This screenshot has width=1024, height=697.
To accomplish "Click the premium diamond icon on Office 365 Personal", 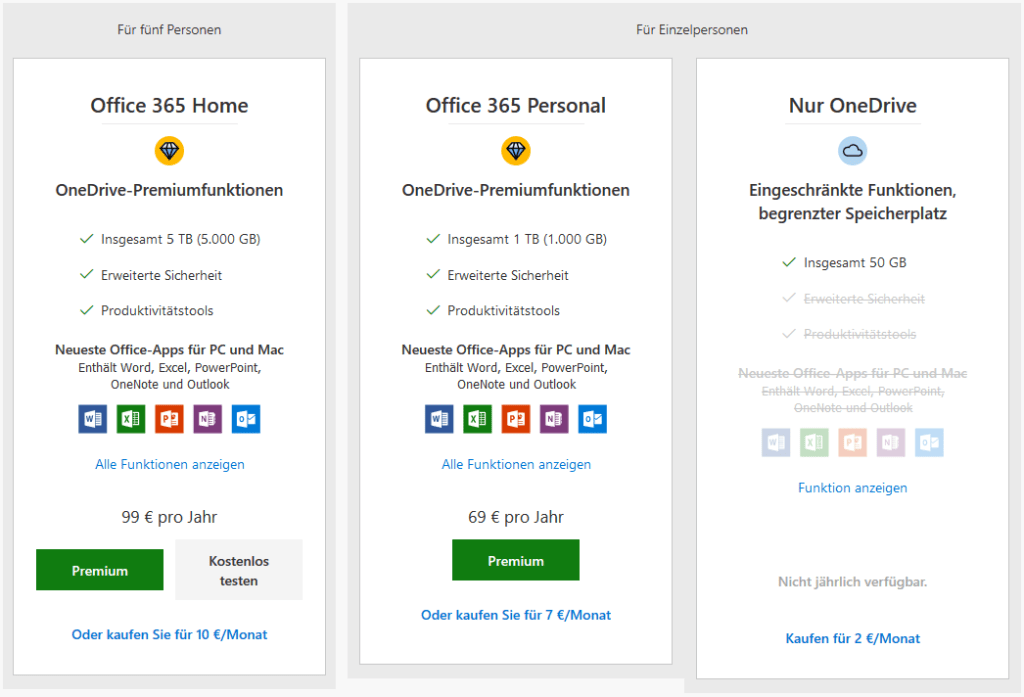I will 516,150.
